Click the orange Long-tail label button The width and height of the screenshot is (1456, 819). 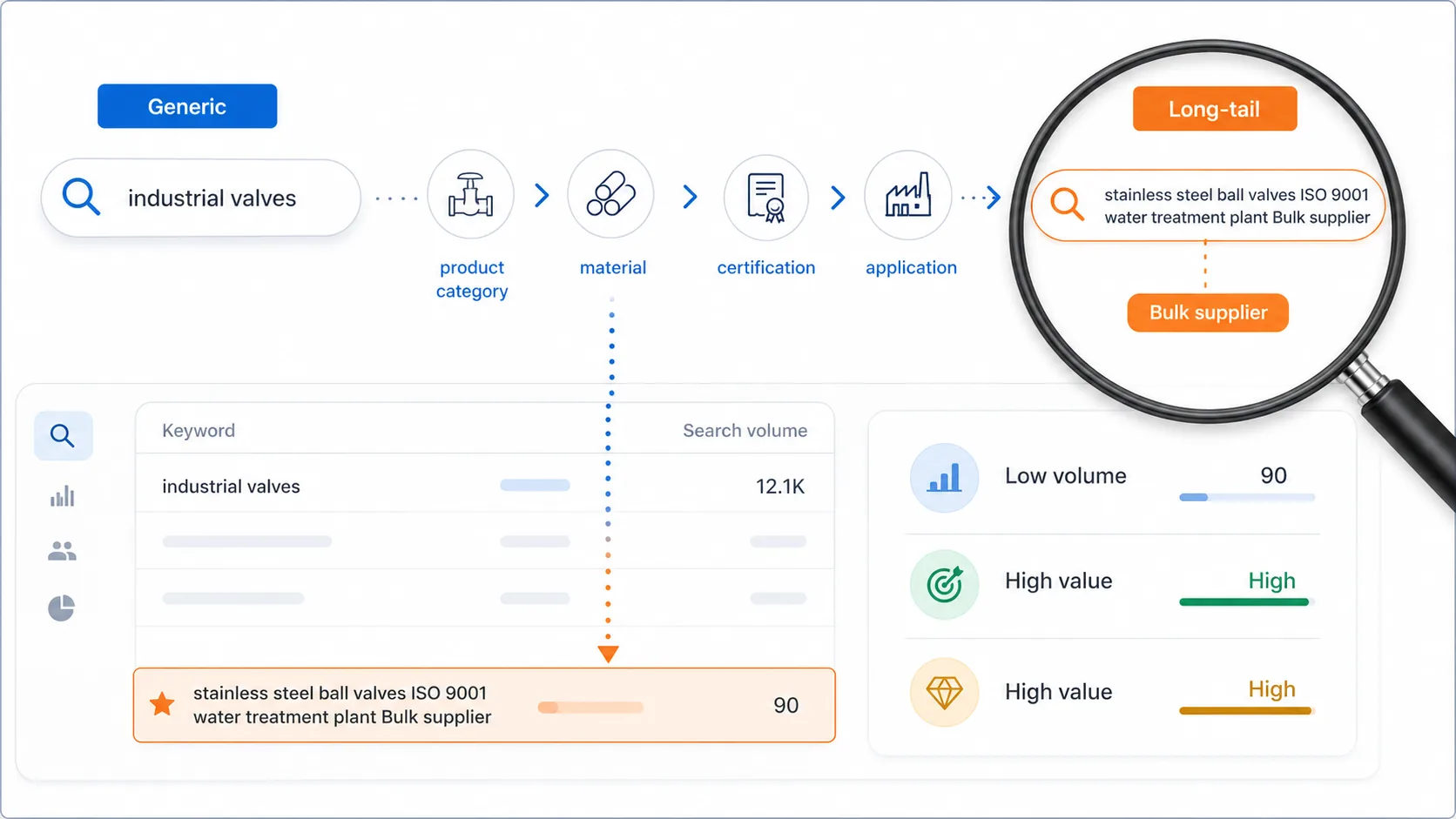1215,109
